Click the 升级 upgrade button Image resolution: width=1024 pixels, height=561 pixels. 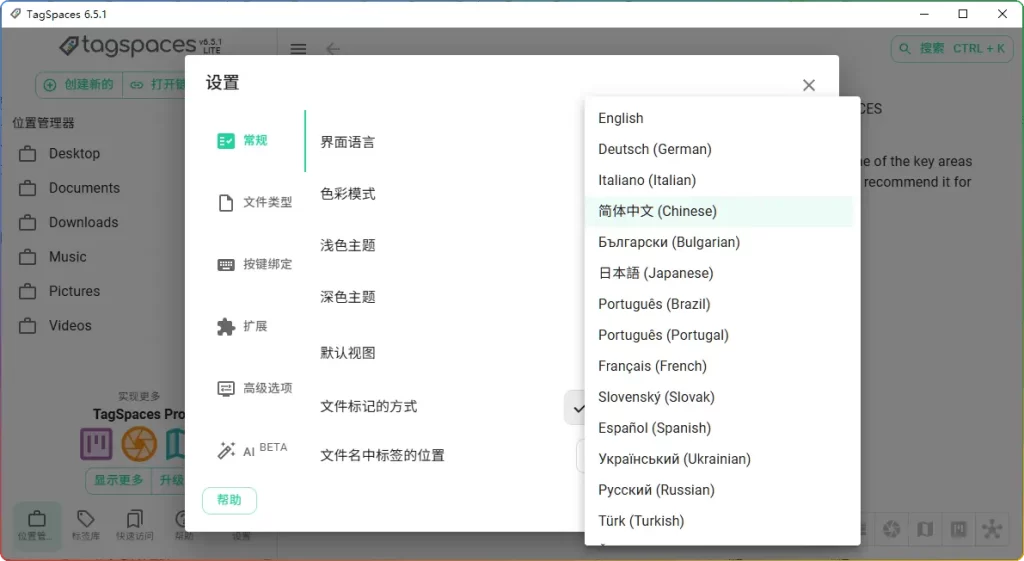(168, 481)
